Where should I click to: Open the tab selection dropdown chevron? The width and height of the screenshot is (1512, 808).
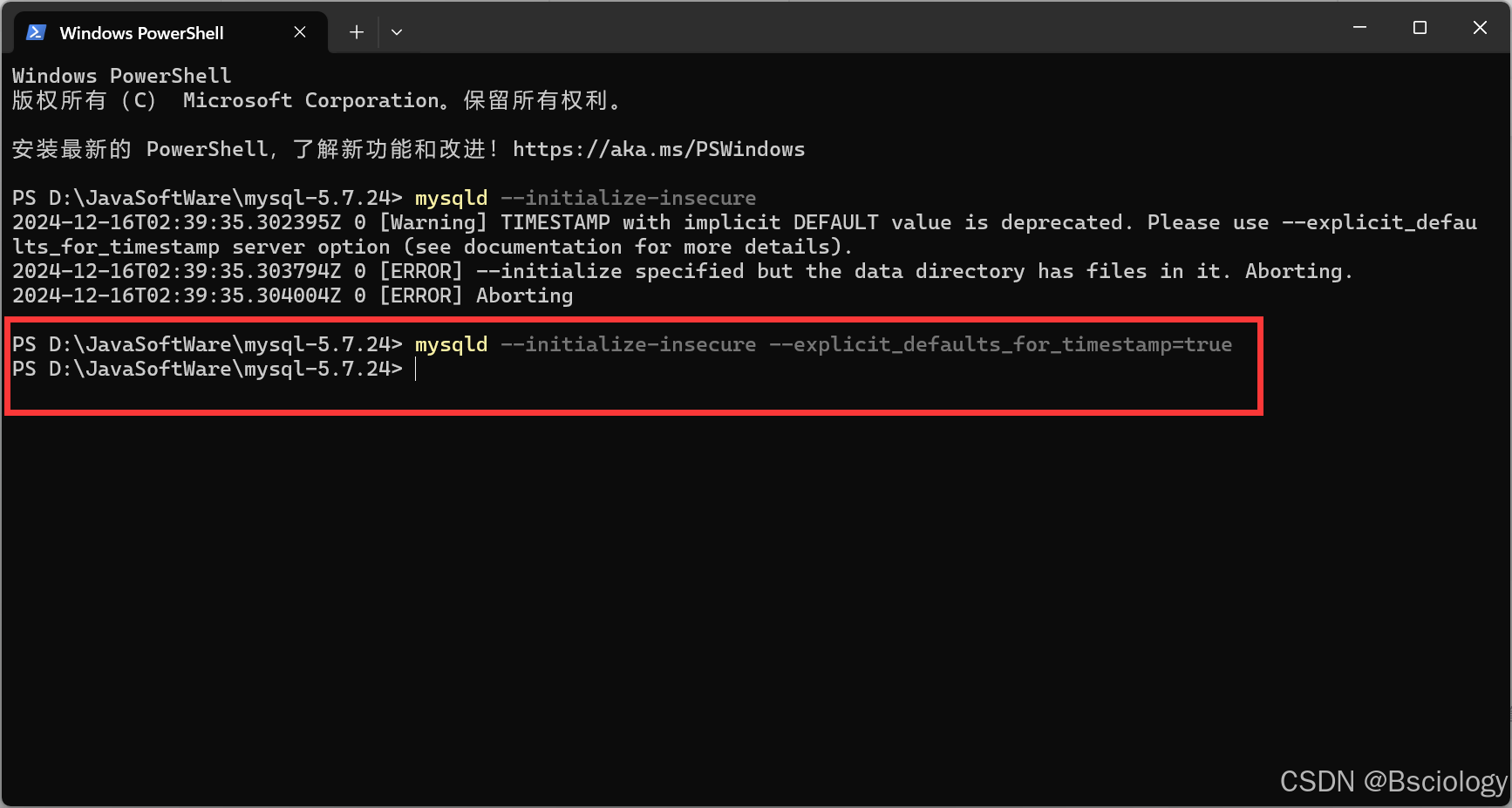[x=397, y=31]
